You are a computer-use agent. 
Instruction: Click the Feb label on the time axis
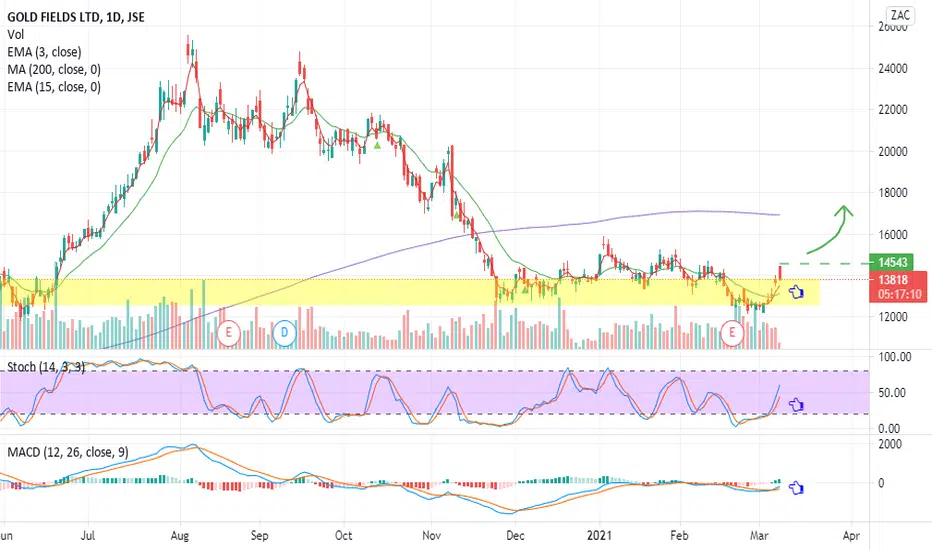click(679, 535)
